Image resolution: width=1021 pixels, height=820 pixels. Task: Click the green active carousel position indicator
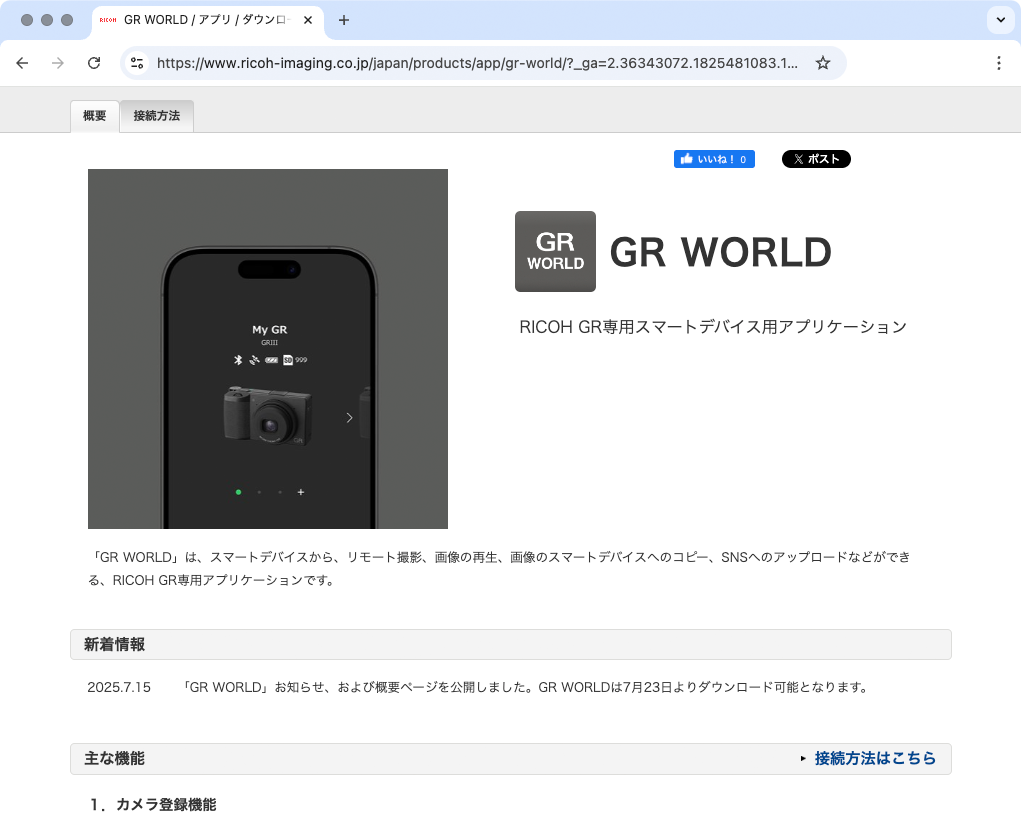tap(238, 492)
